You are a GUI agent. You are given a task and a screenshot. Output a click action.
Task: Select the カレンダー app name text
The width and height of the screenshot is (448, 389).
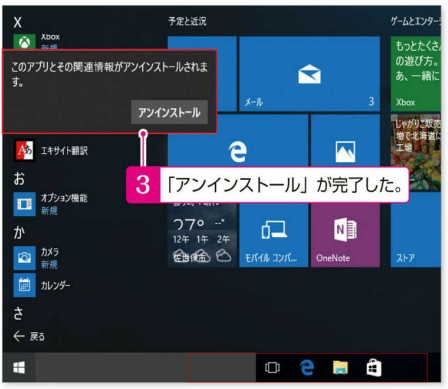pyautogui.click(x=56, y=285)
